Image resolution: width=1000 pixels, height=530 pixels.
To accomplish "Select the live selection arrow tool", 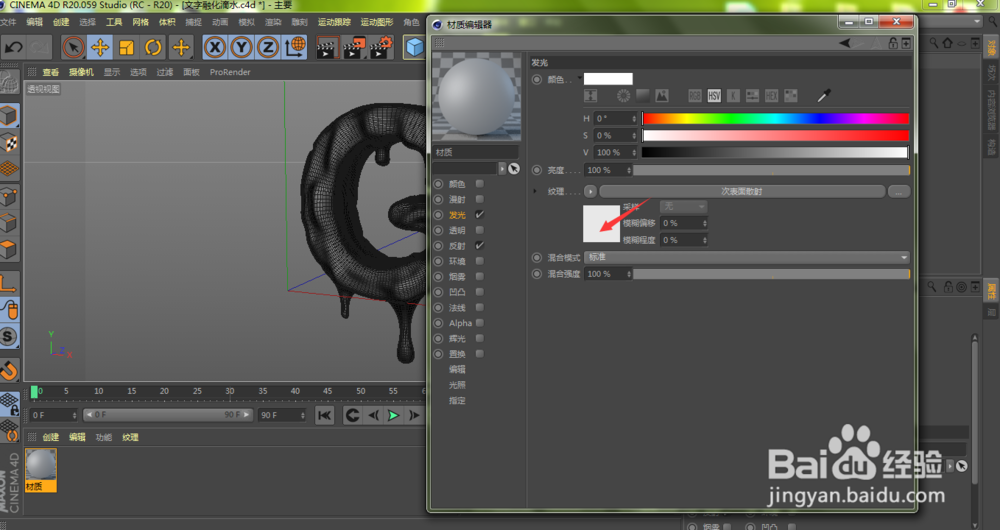I will pyautogui.click(x=73, y=47).
